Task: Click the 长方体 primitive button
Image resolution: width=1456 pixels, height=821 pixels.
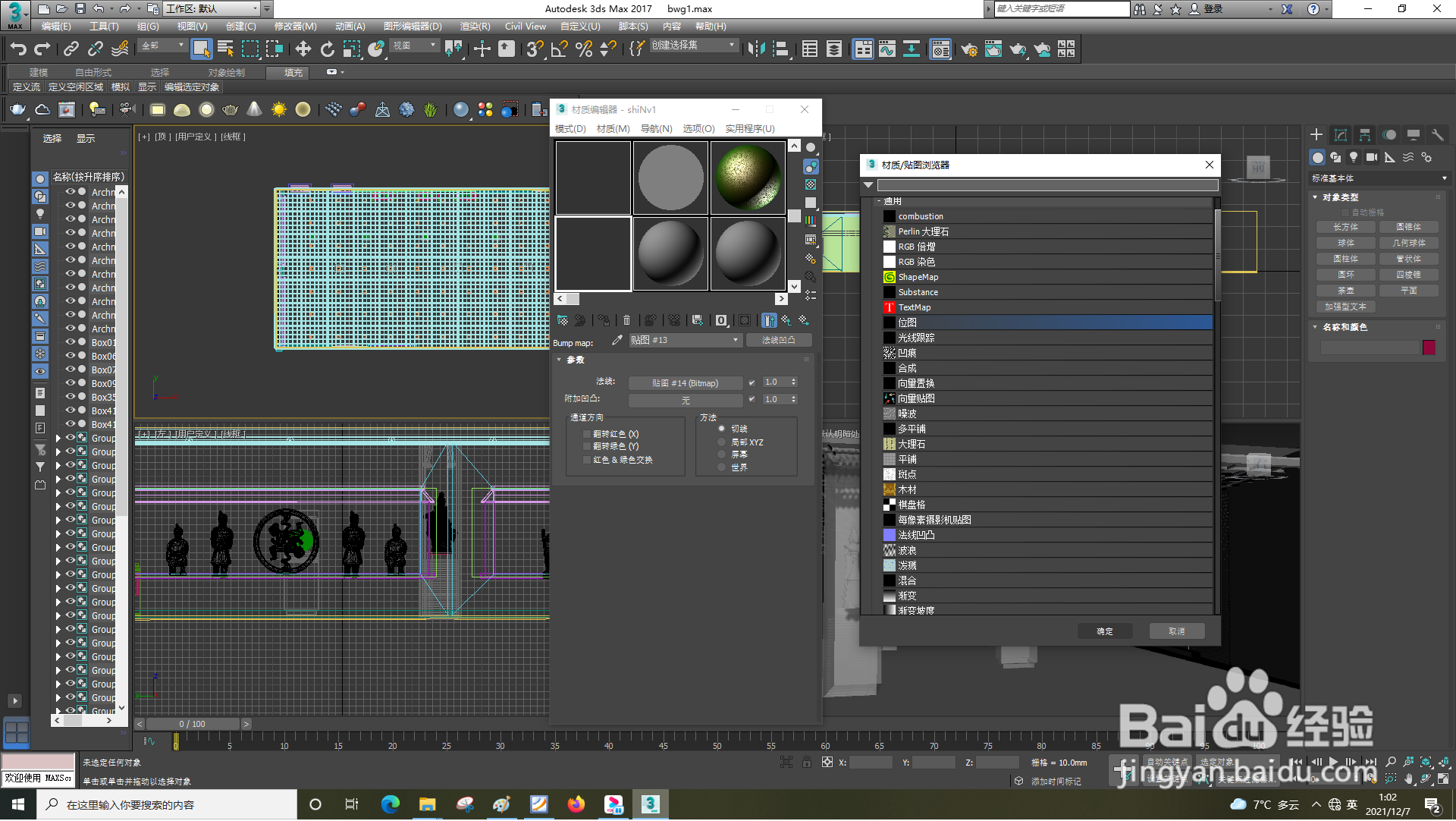Action: pos(1346,228)
